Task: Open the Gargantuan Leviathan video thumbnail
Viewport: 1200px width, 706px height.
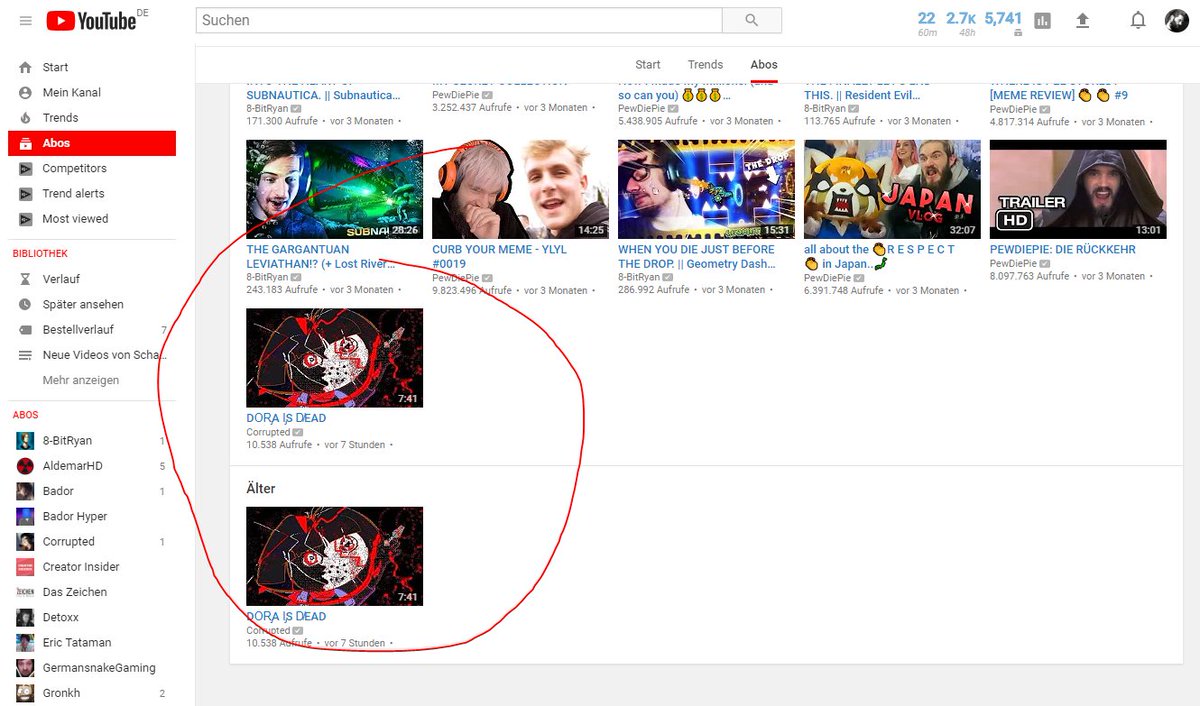Action: (x=334, y=189)
